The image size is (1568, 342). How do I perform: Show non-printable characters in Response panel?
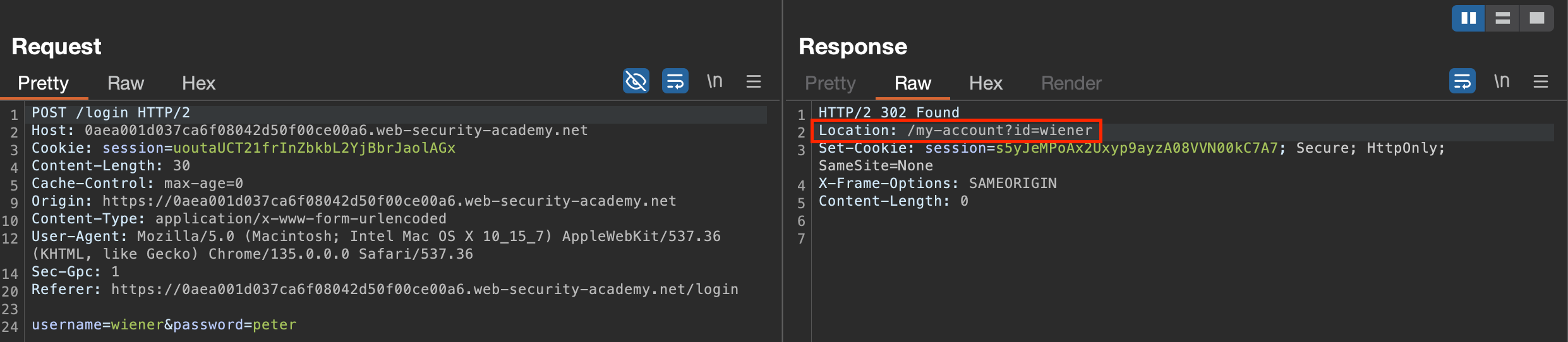[x=1502, y=81]
